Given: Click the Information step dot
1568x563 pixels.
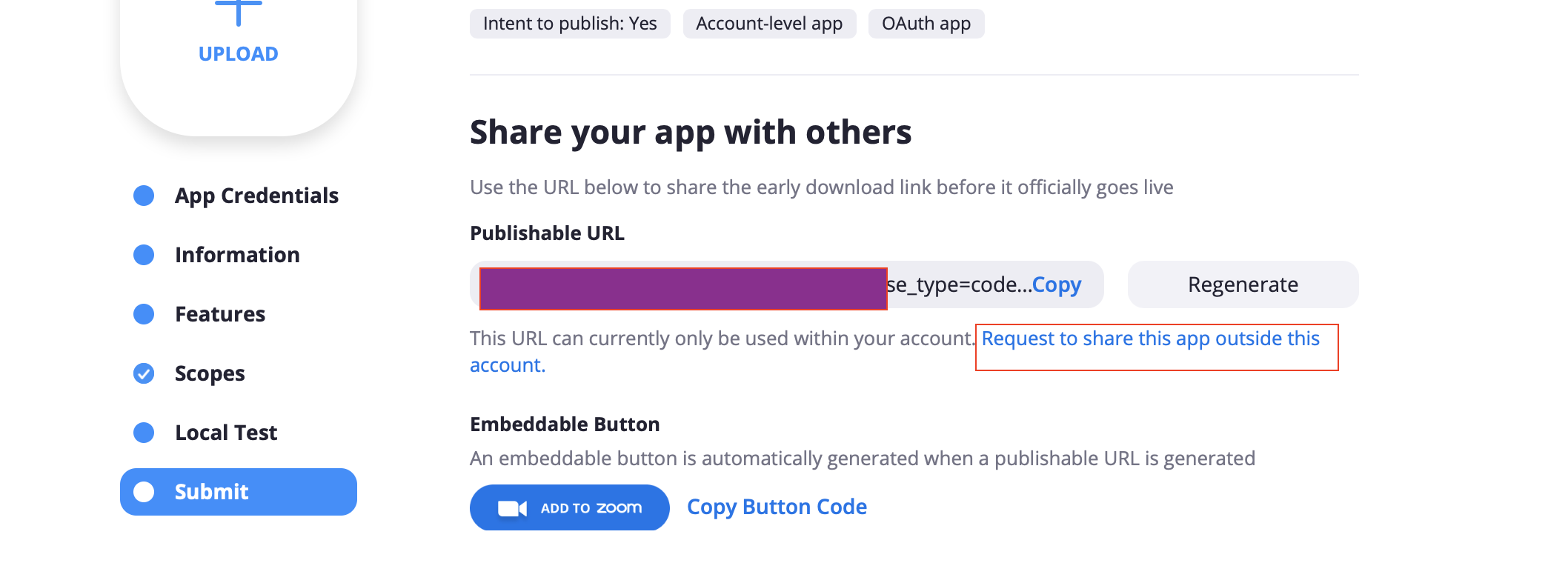Looking at the screenshot, I should click(x=144, y=255).
